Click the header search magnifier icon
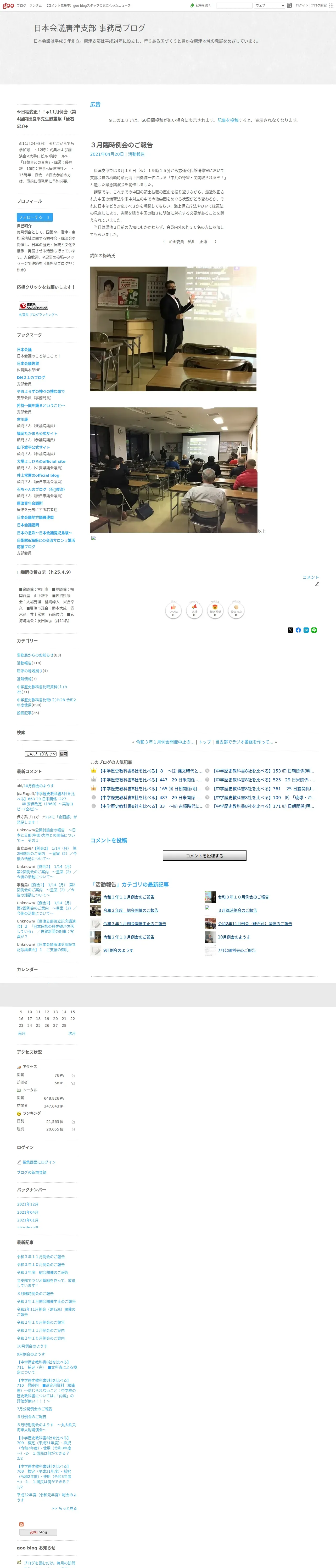The height and width of the screenshot is (1568, 336). point(289,5)
